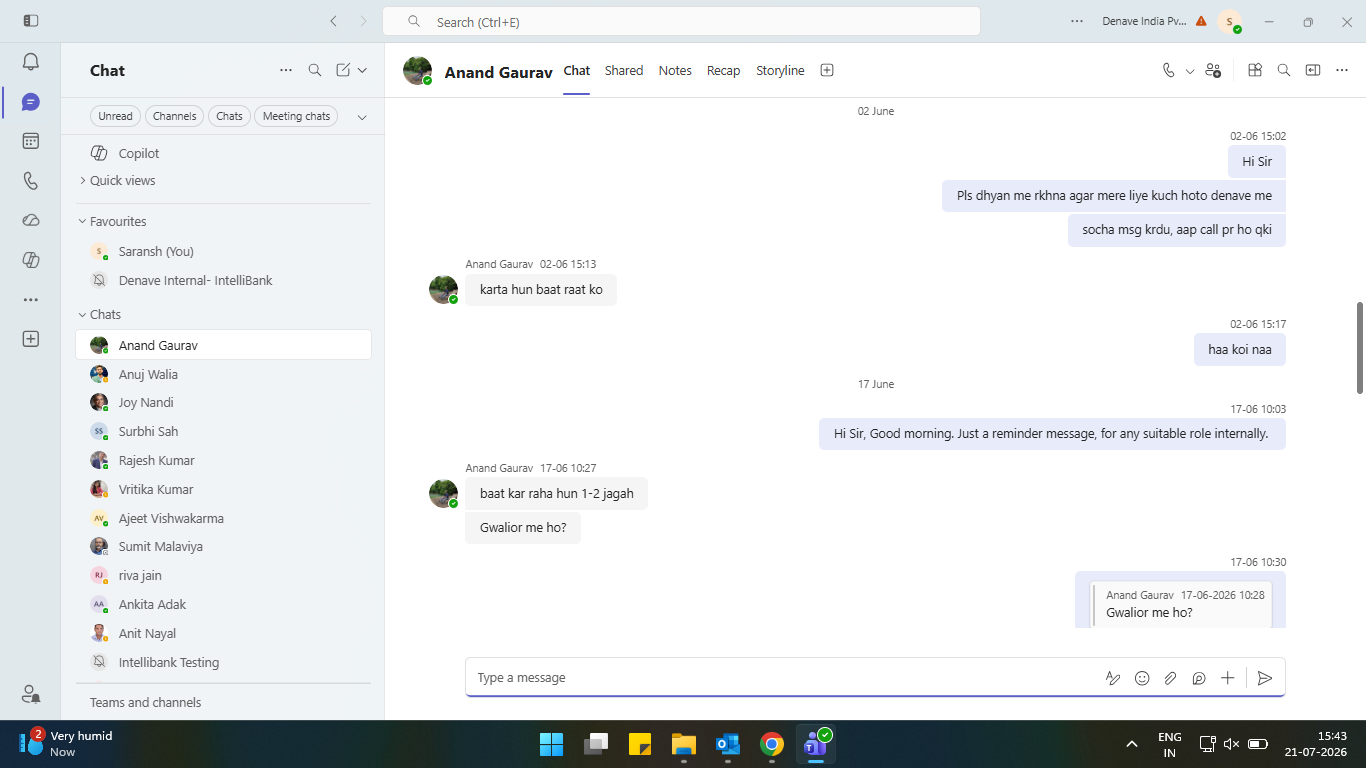The width and height of the screenshot is (1366, 768).
Task: Click the message scrollbar thumb
Action: point(1359,347)
